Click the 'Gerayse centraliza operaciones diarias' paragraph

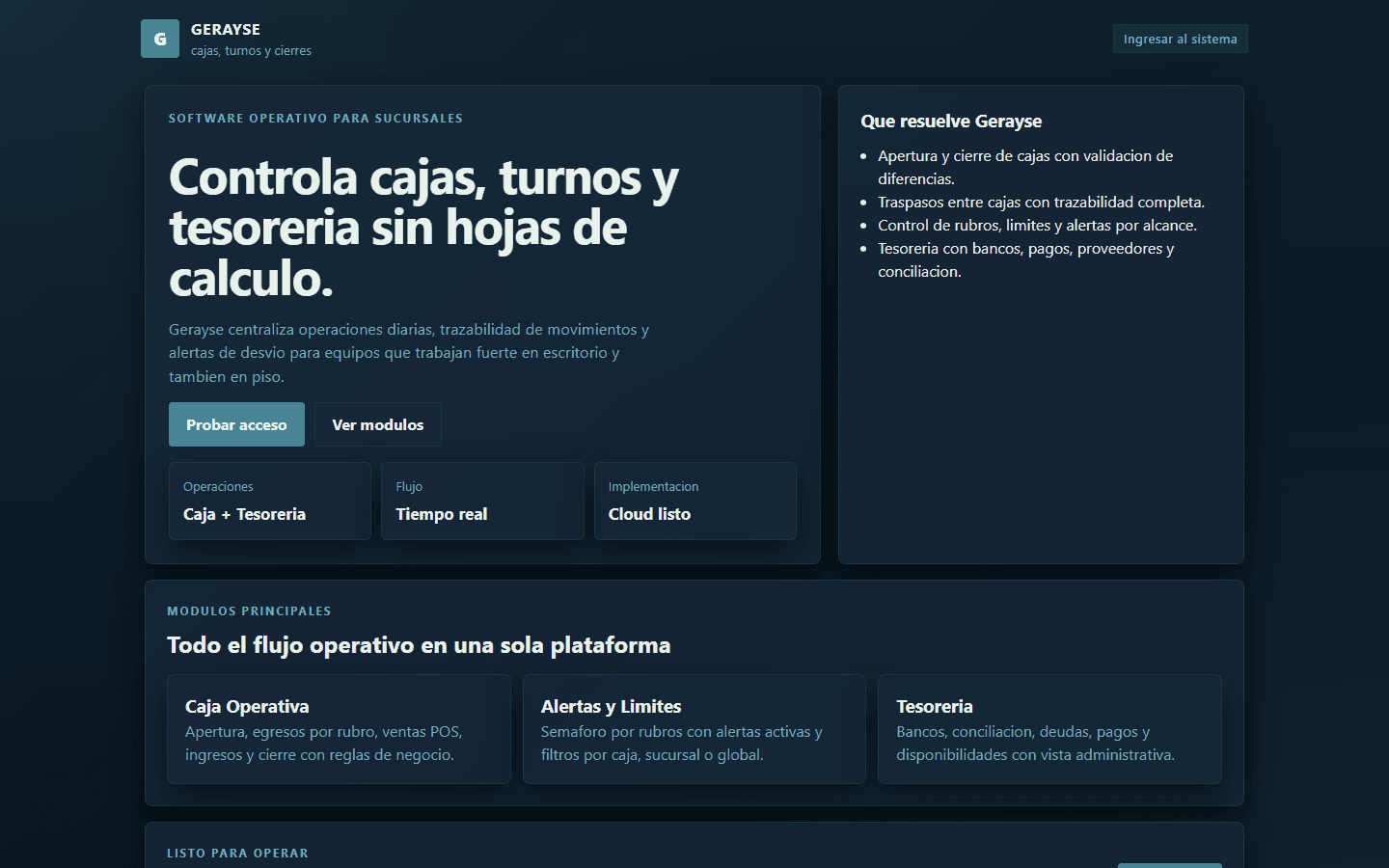coord(409,353)
